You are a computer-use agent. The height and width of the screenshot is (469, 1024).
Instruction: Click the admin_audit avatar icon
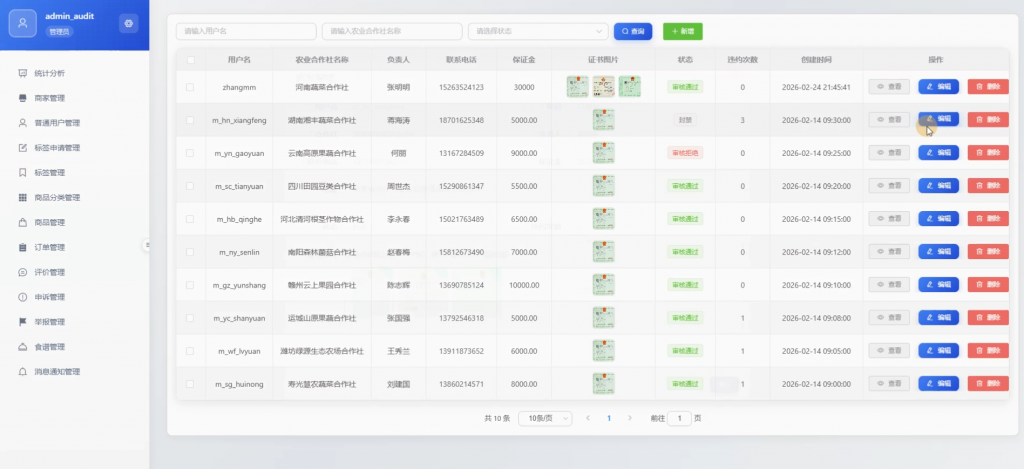click(23, 24)
